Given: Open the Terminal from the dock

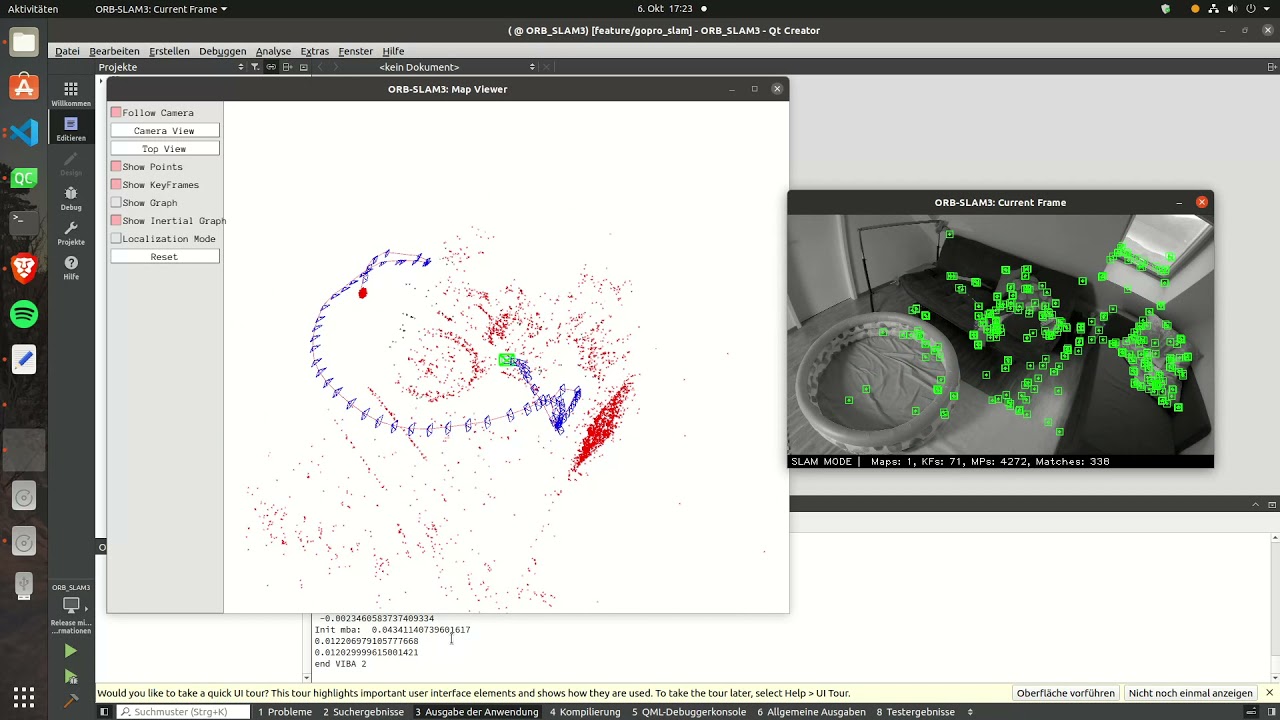Looking at the screenshot, I should pyautogui.click(x=24, y=223).
